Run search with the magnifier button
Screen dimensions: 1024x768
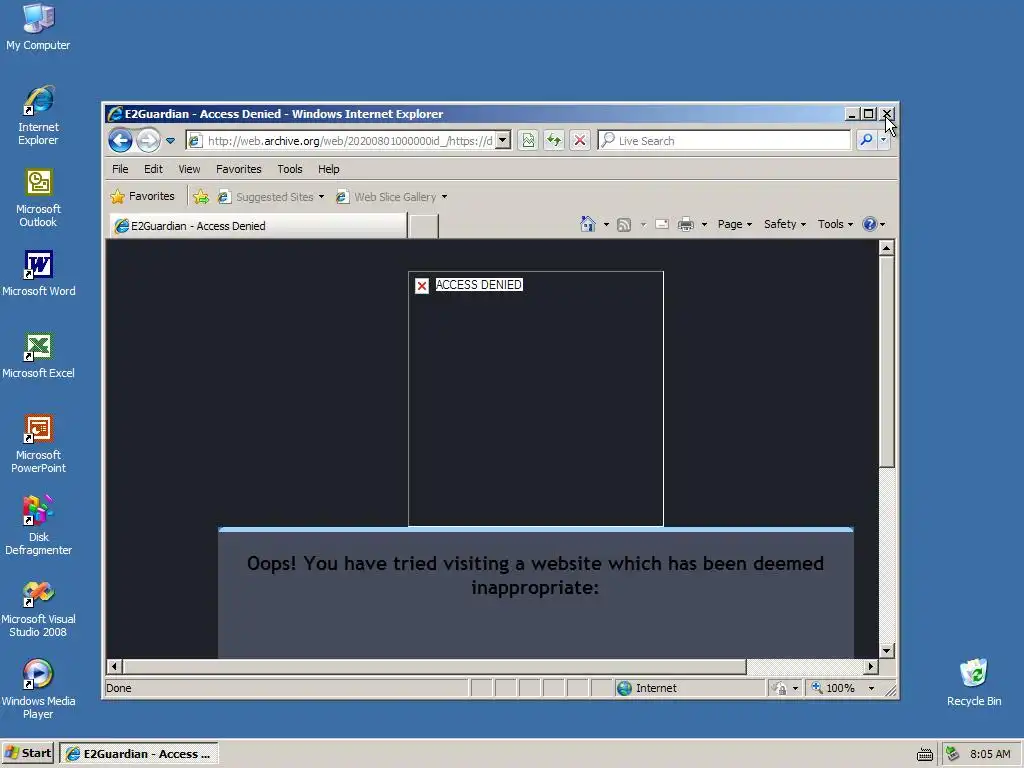866,140
